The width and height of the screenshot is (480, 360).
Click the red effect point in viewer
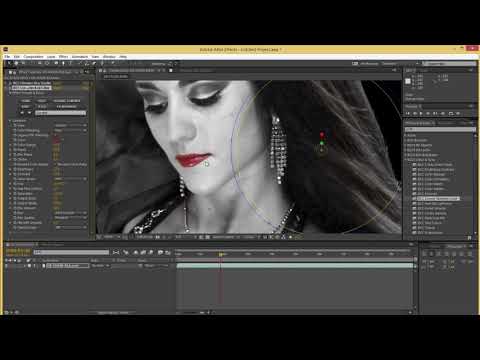coord(322,134)
